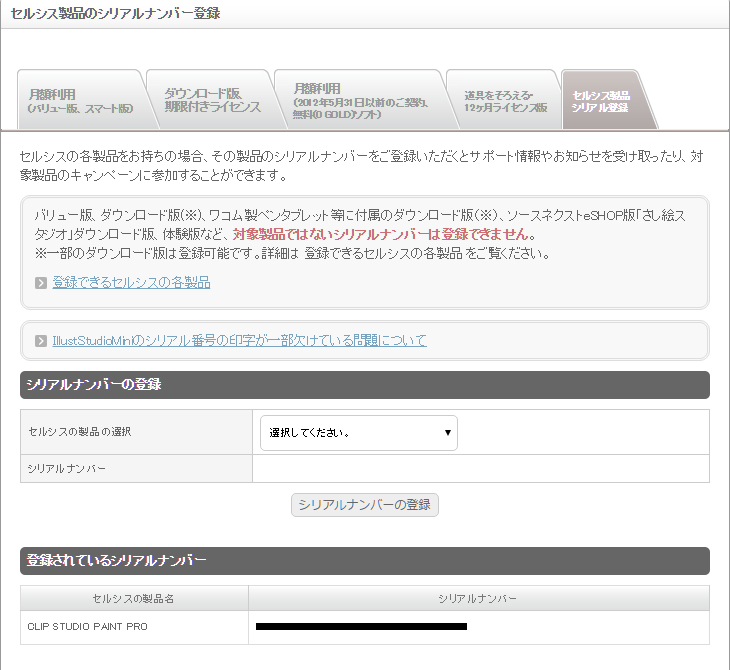Open IllustStudioMini serial number printing issue link
This screenshot has height=670, width=730.
(x=239, y=341)
